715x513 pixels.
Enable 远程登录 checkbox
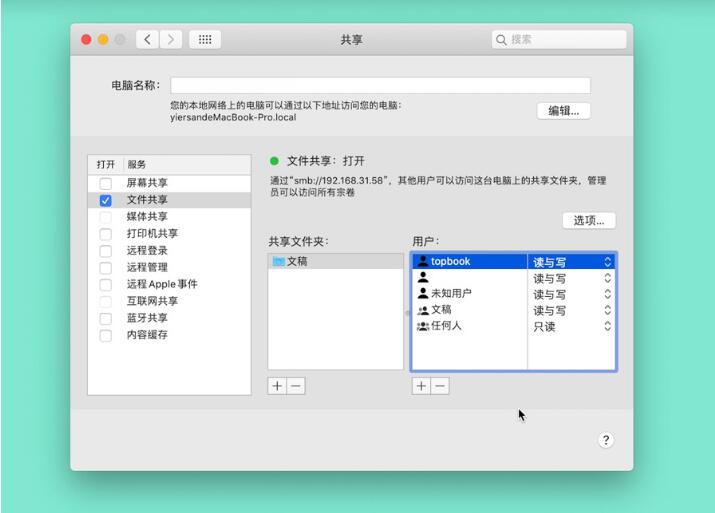pyautogui.click(x=105, y=251)
